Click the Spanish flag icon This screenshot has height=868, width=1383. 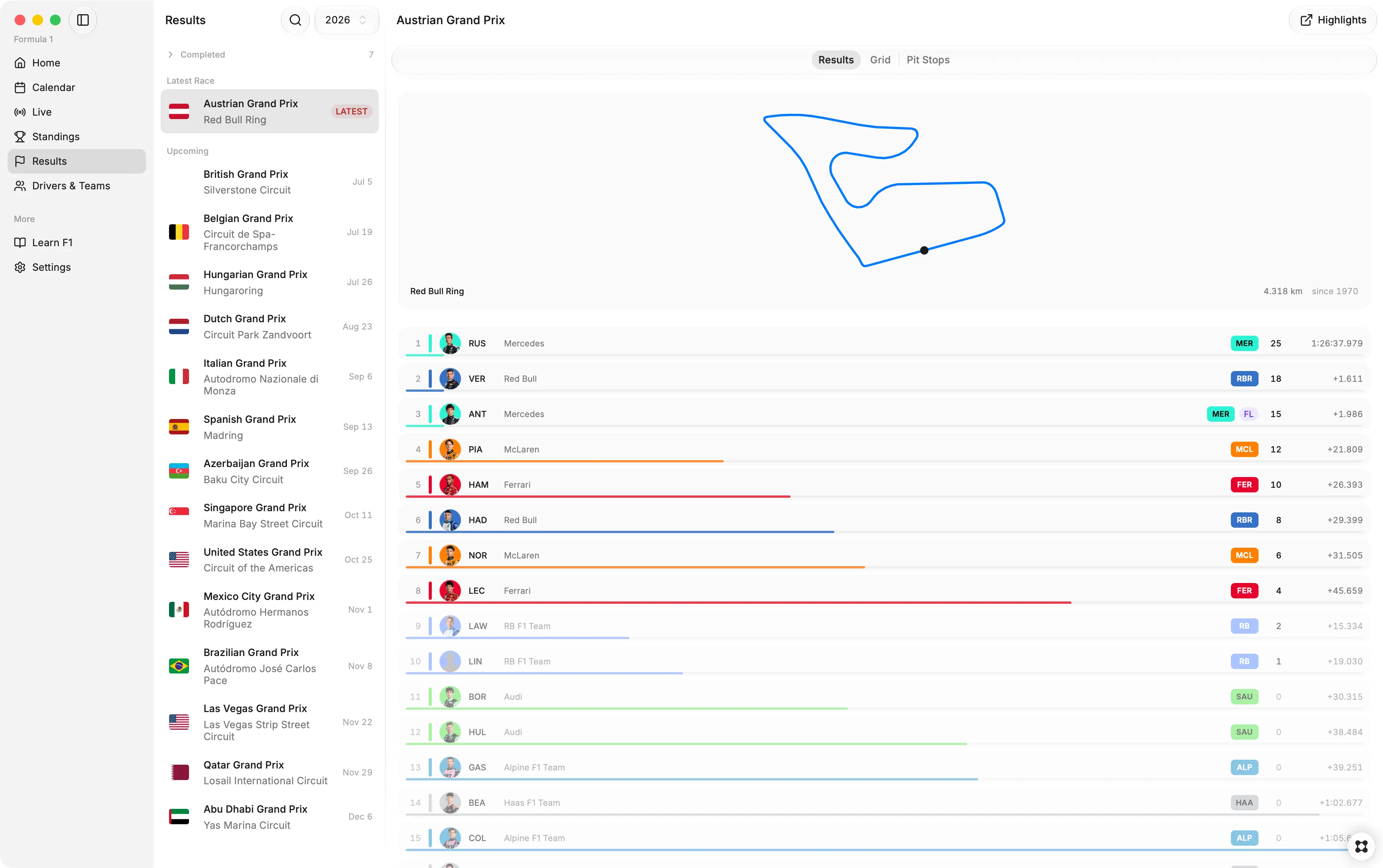179,427
